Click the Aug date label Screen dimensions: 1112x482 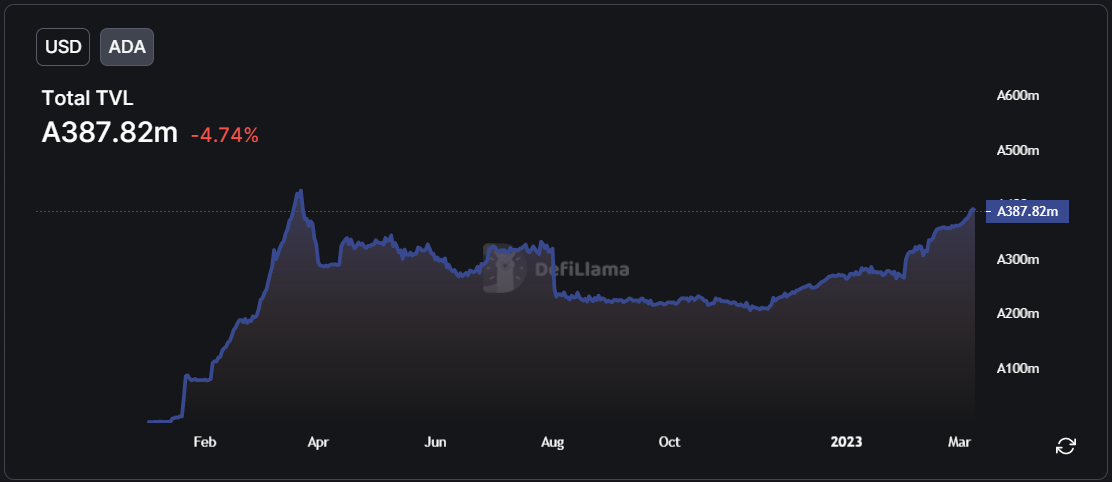tap(552, 442)
